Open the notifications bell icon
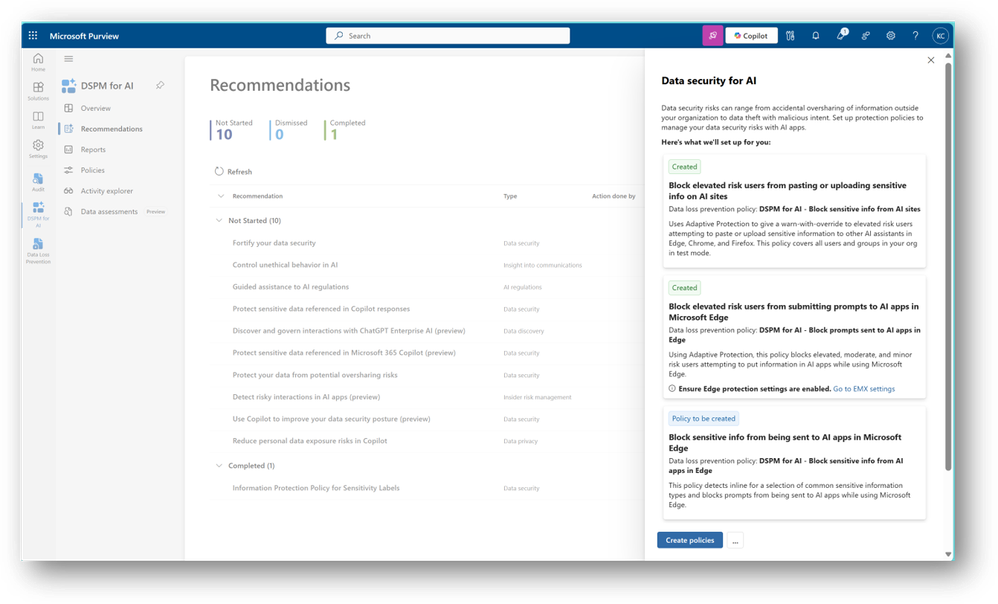Image resolution: width=998 pixels, height=604 pixels. tap(815, 36)
